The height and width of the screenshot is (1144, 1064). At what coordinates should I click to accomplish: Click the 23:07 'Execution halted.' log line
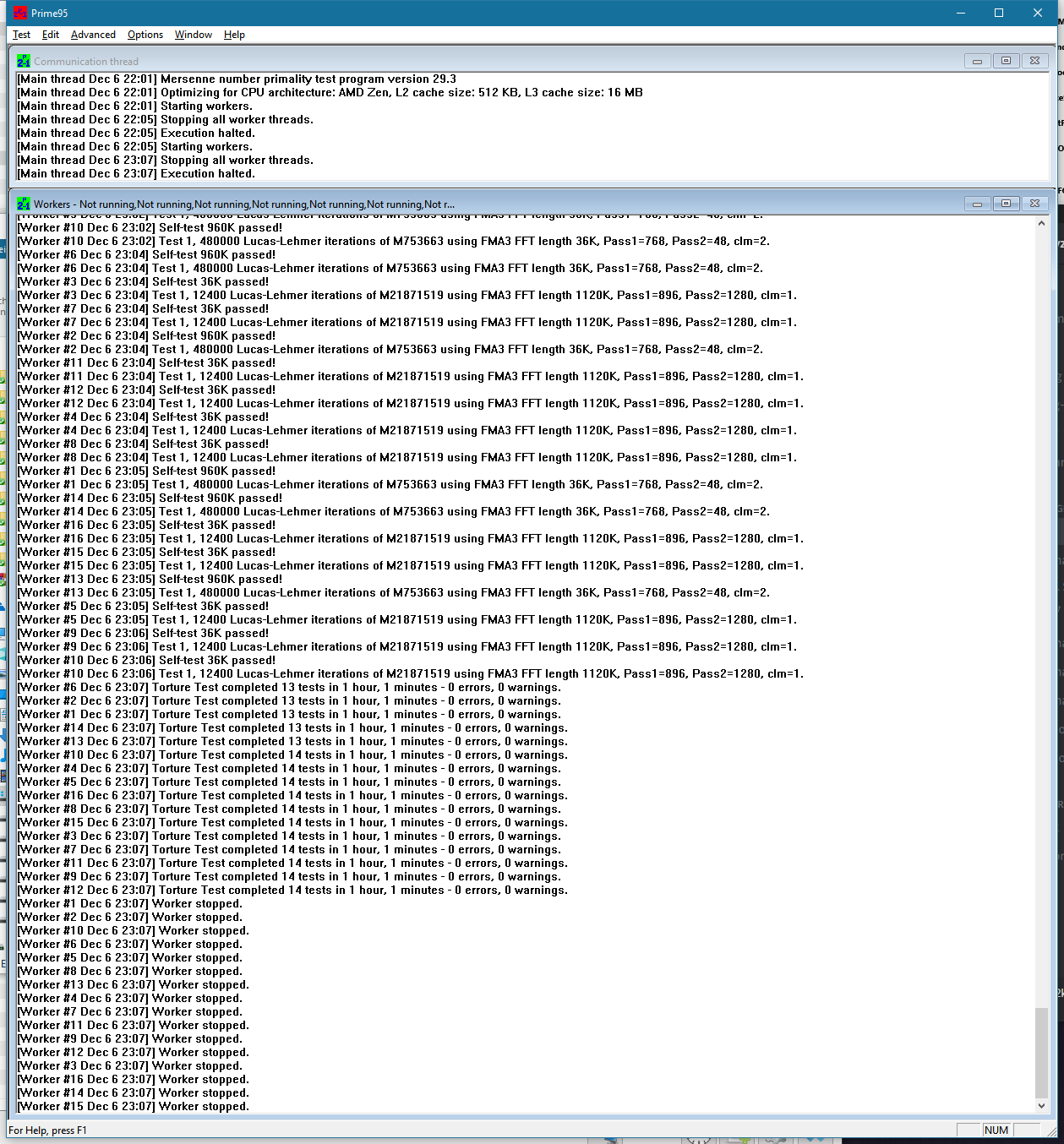click(136, 173)
